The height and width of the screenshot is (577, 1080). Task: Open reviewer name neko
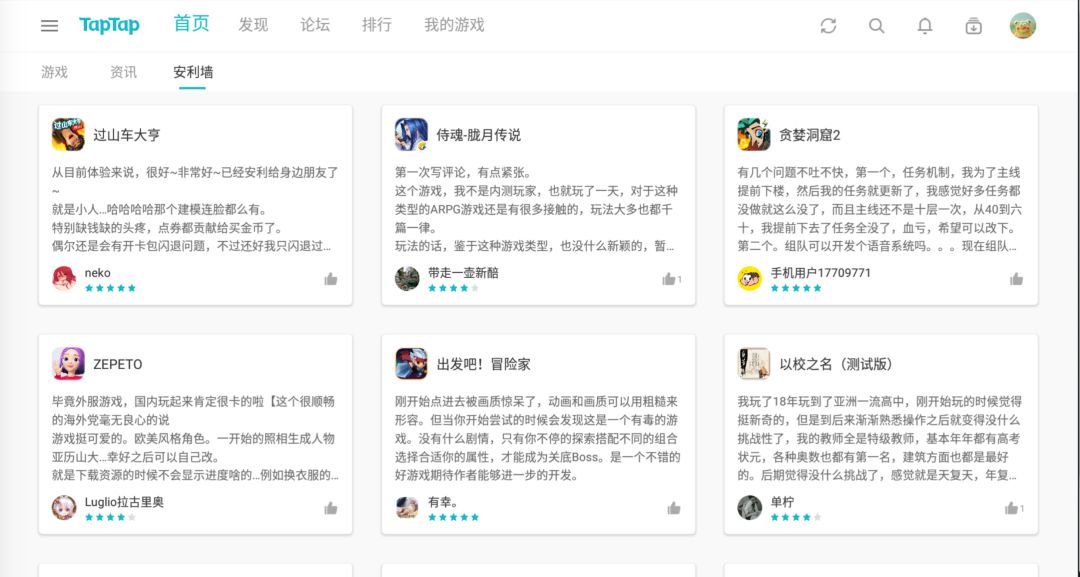coord(98,273)
